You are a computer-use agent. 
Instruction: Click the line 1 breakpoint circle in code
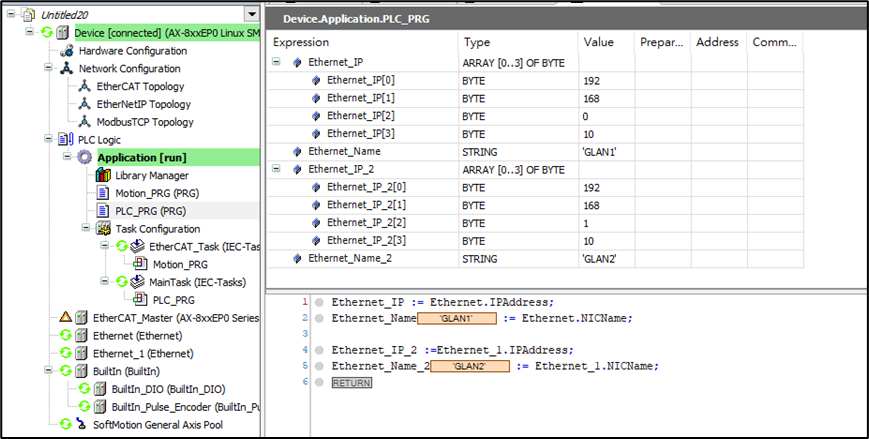319,302
